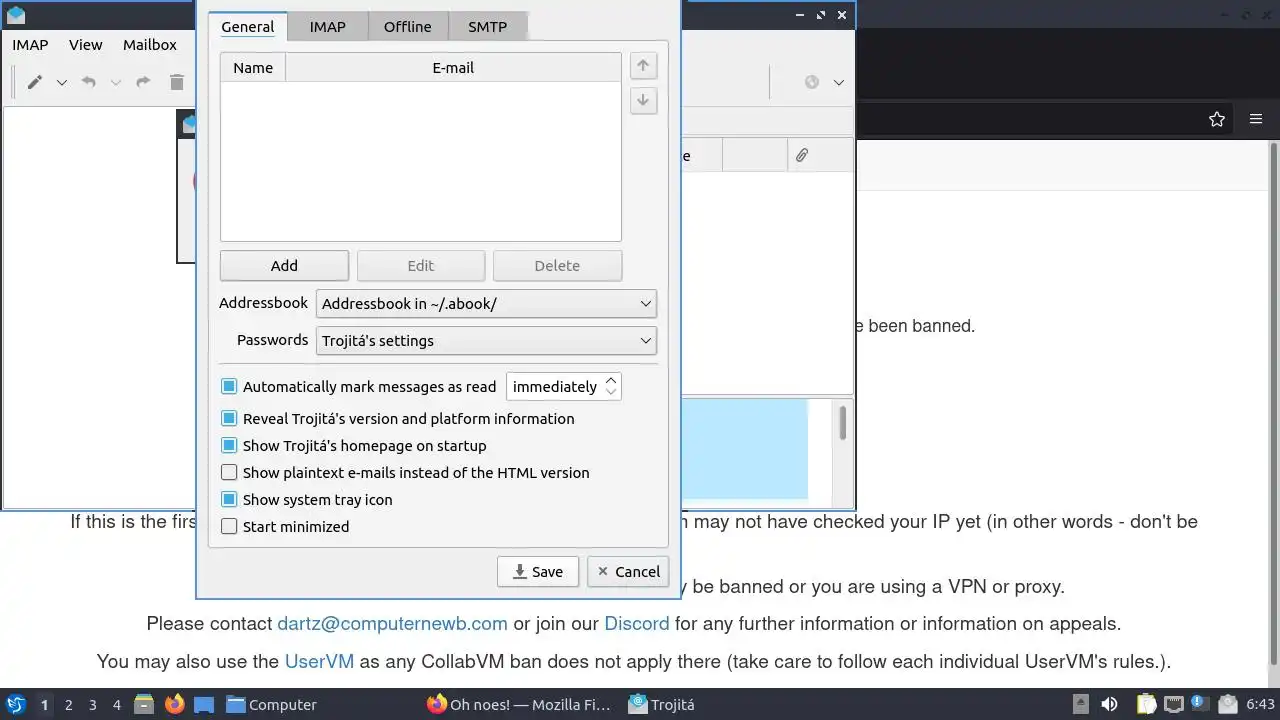The height and width of the screenshot is (720, 1280).
Task: Open the View menu in Trojitá
Action: (86, 45)
